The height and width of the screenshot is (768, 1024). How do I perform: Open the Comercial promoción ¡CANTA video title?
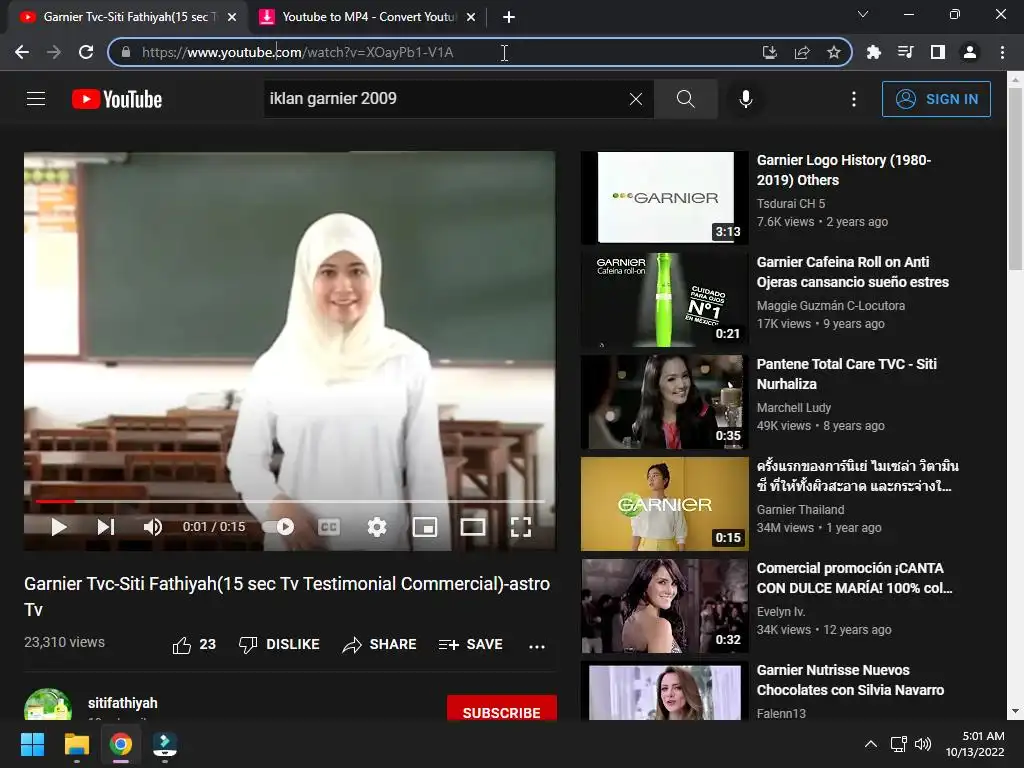[854, 578]
